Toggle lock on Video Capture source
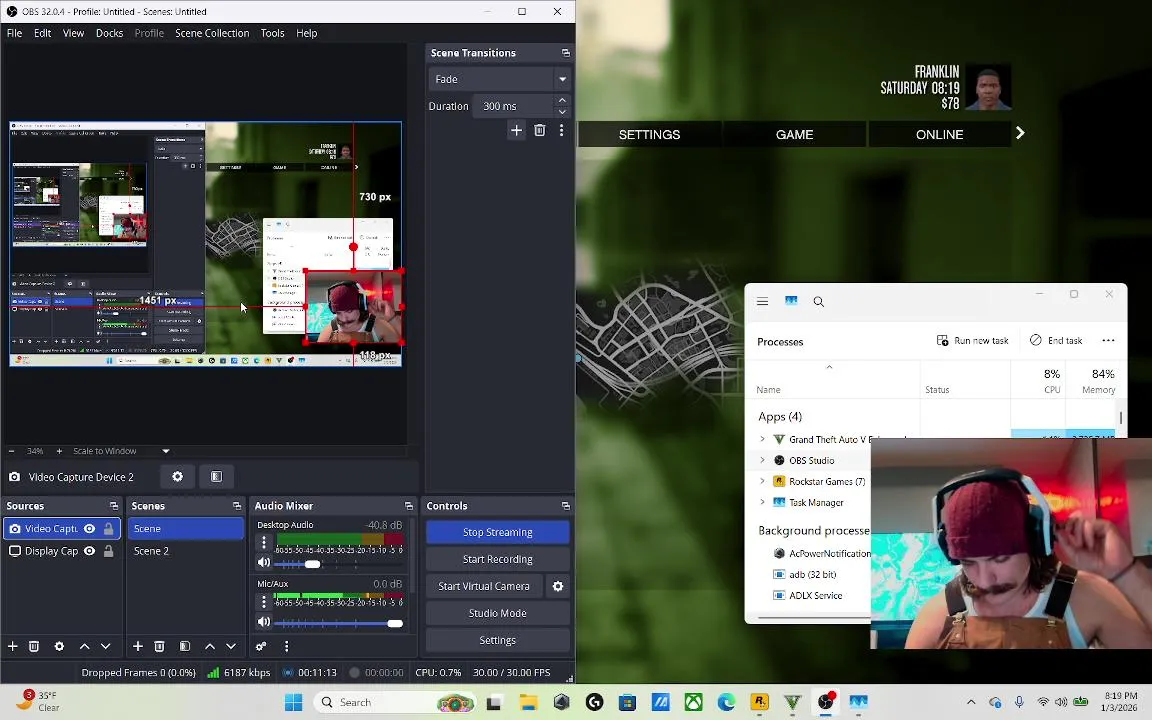1152x720 pixels. pyautogui.click(x=109, y=528)
